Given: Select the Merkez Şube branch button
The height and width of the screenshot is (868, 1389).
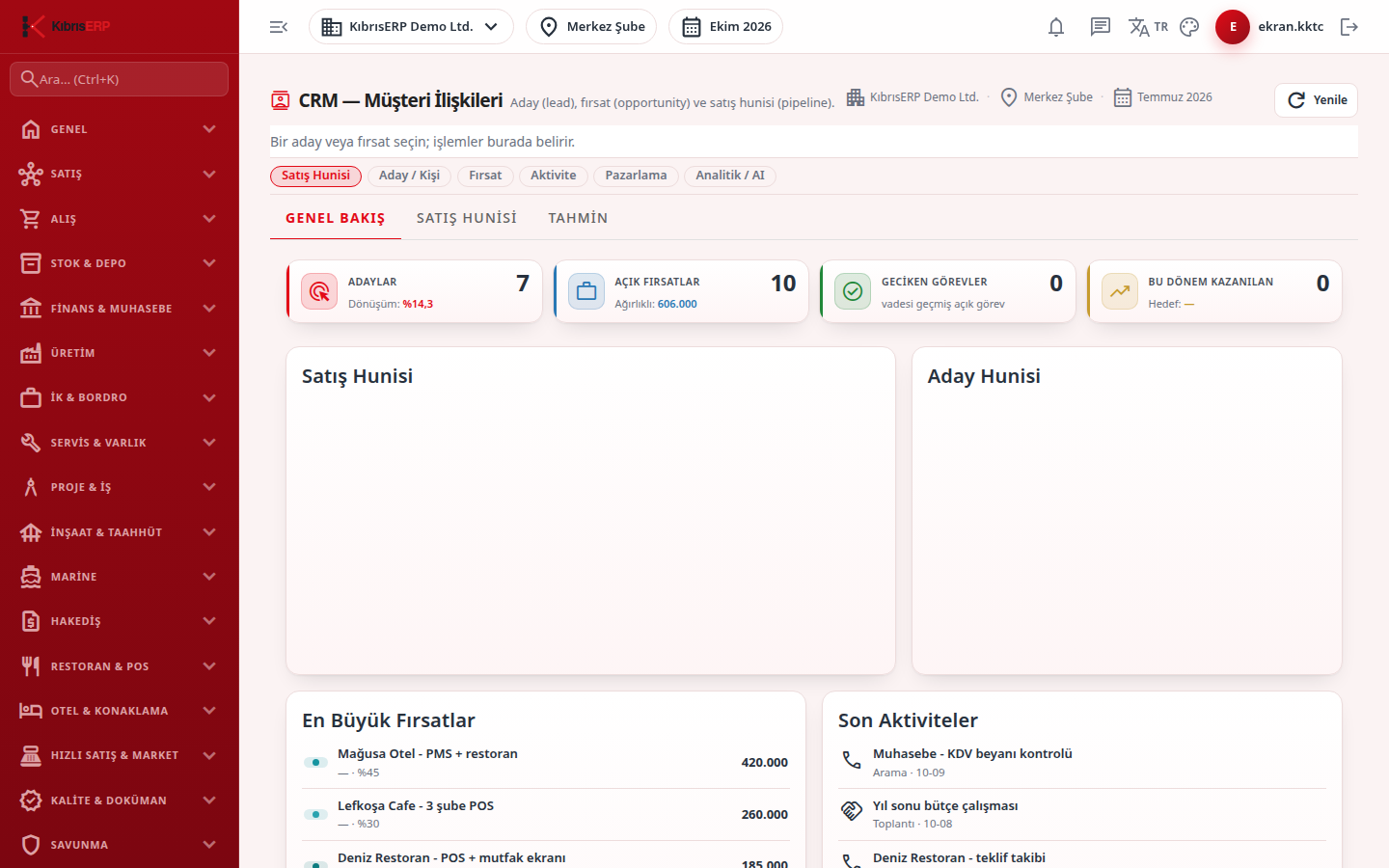Looking at the screenshot, I should [x=591, y=27].
